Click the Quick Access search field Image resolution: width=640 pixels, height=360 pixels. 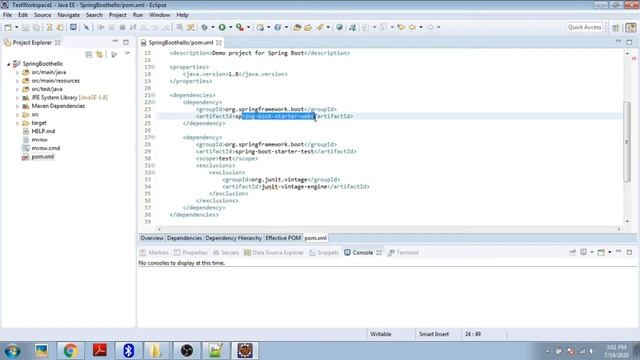pos(584,27)
